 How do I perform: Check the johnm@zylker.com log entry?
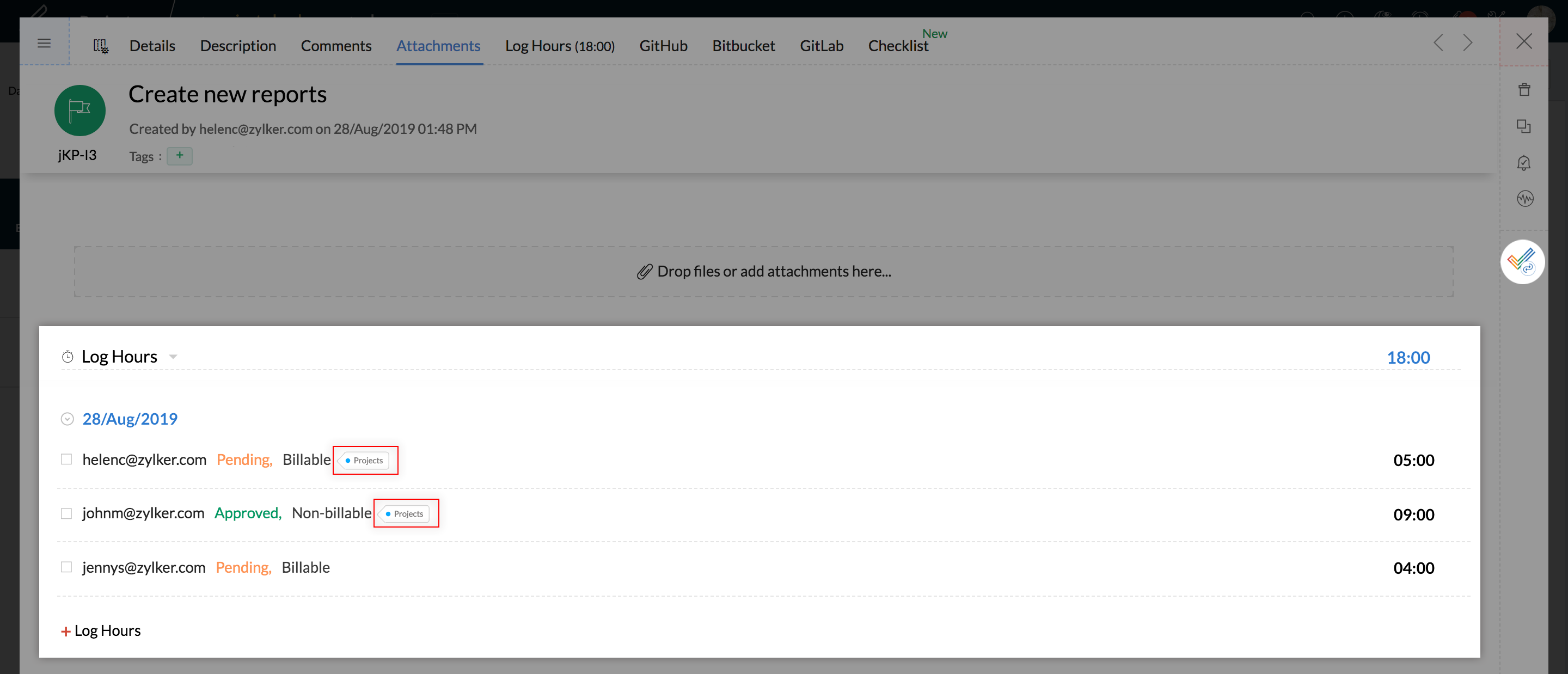click(x=66, y=513)
